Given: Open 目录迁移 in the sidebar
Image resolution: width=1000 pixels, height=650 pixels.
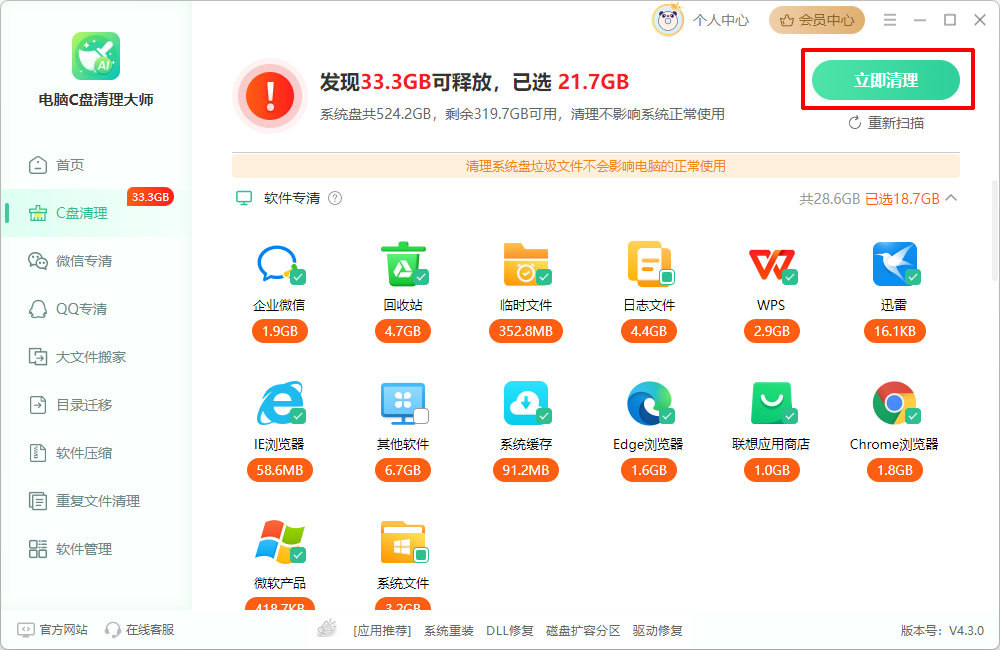Looking at the screenshot, I should point(96,405).
